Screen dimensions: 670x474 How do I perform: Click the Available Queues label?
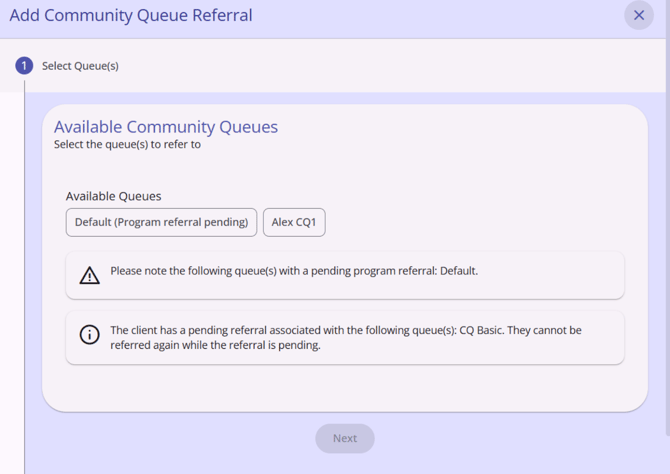click(113, 196)
